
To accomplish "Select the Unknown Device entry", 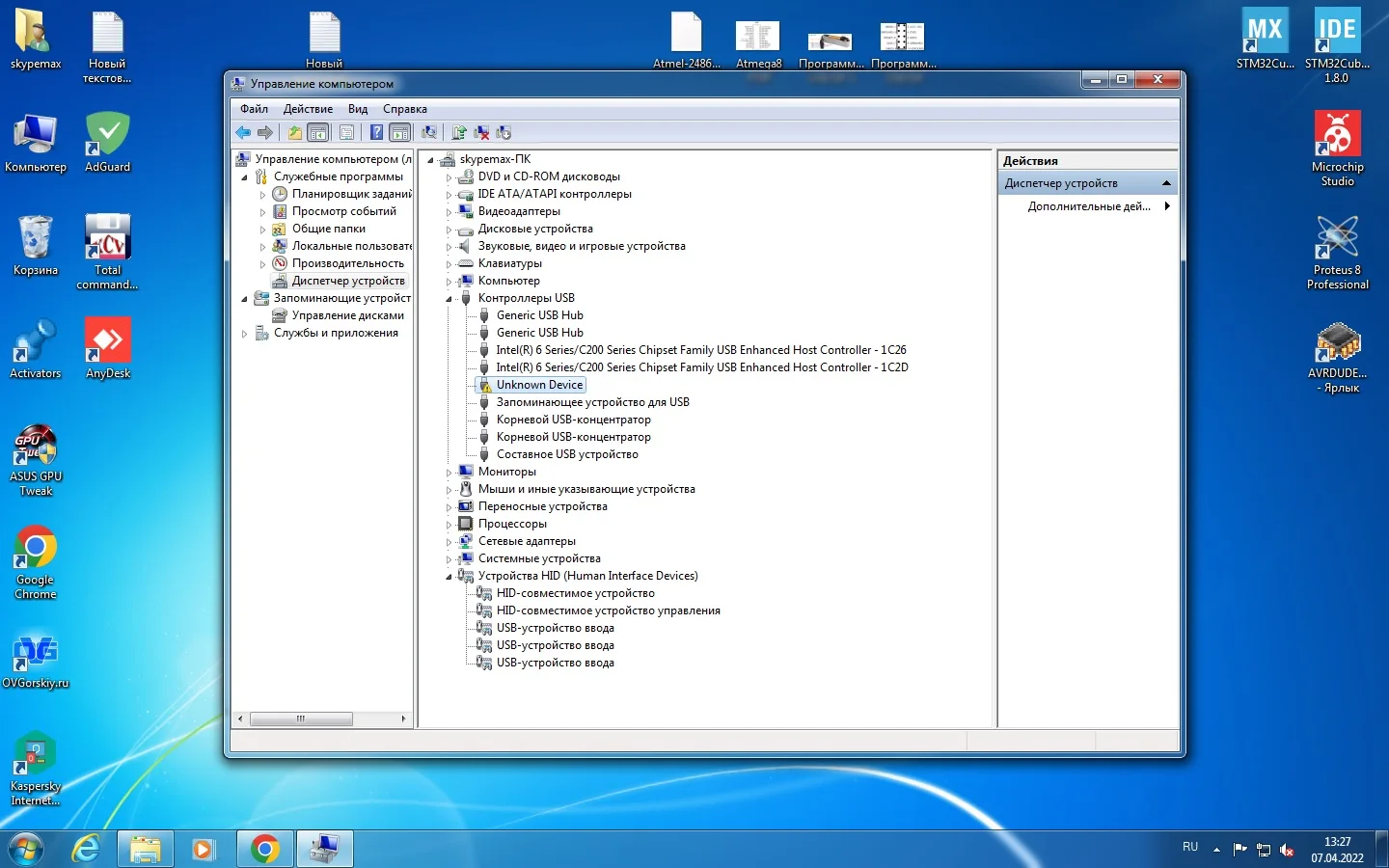I will pyautogui.click(x=539, y=385).
